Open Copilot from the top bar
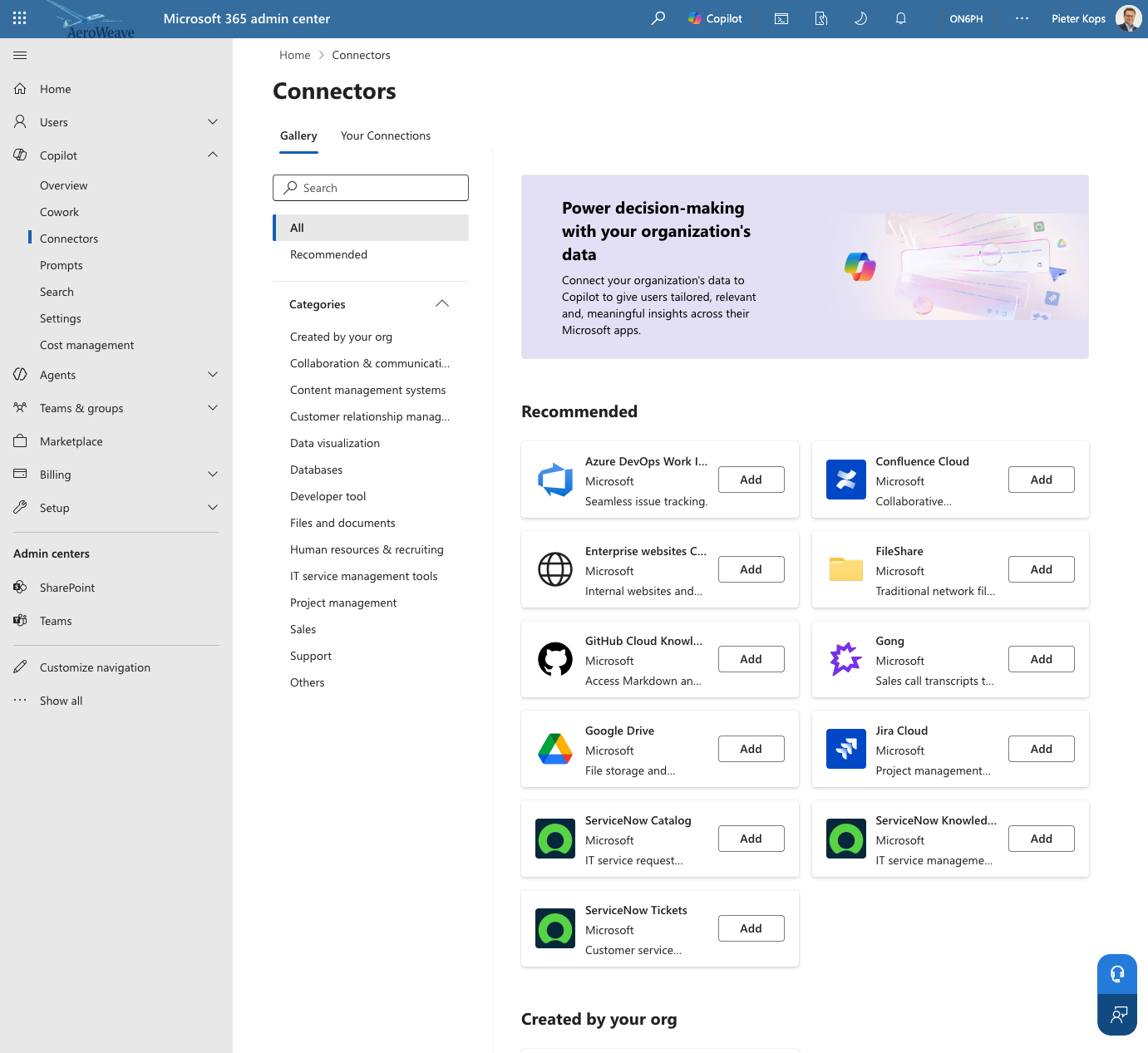The width and height of the screenshot is (1148, 1053). (715, 18)
